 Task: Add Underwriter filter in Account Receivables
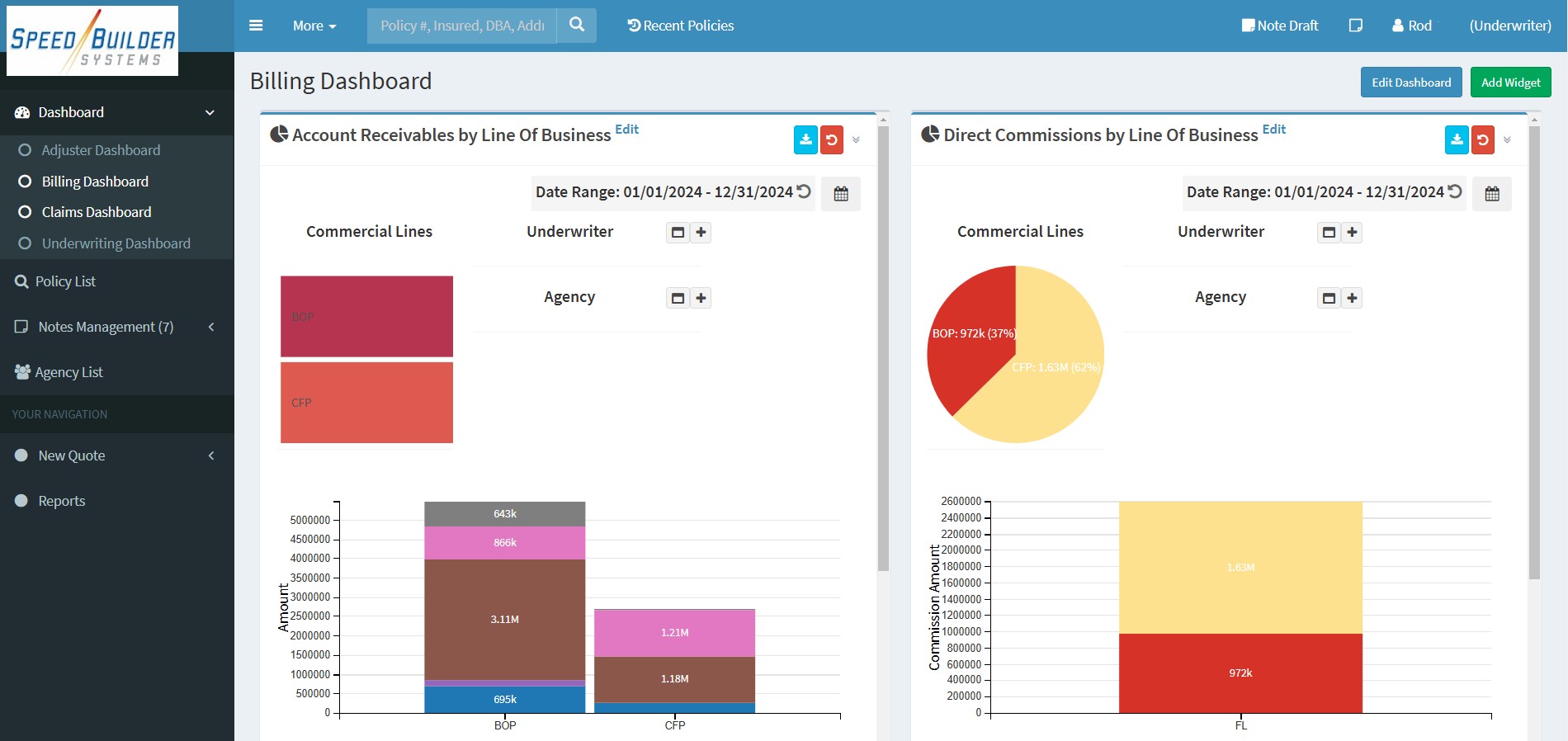point(701,233)
